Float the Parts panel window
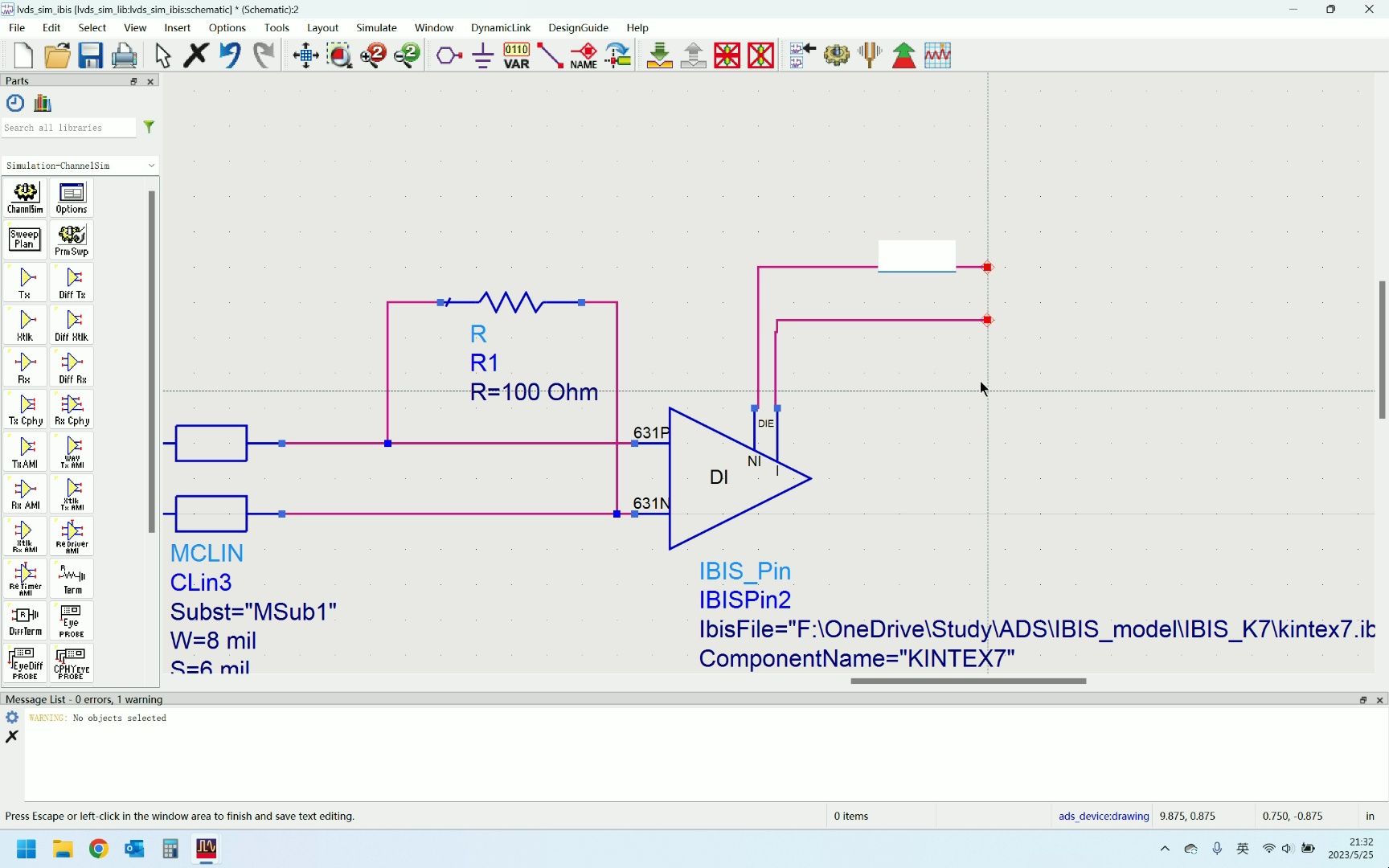 tap(133, 81)
